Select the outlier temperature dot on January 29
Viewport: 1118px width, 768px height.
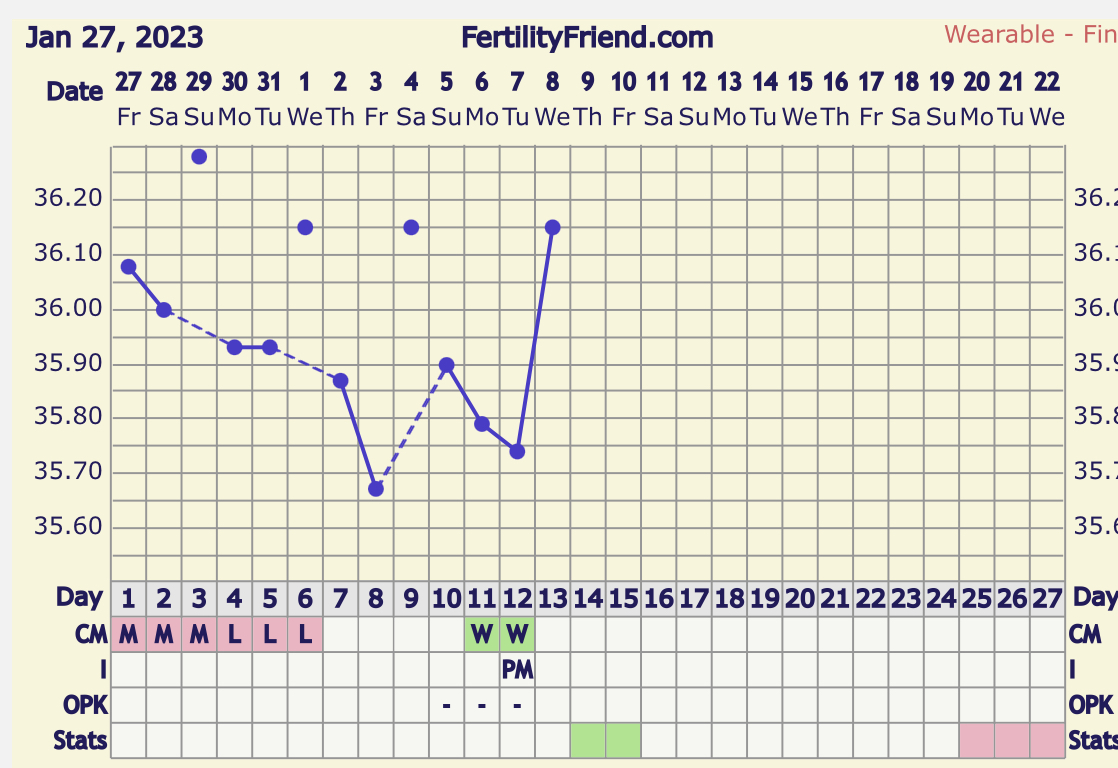(x=200, y=157)
